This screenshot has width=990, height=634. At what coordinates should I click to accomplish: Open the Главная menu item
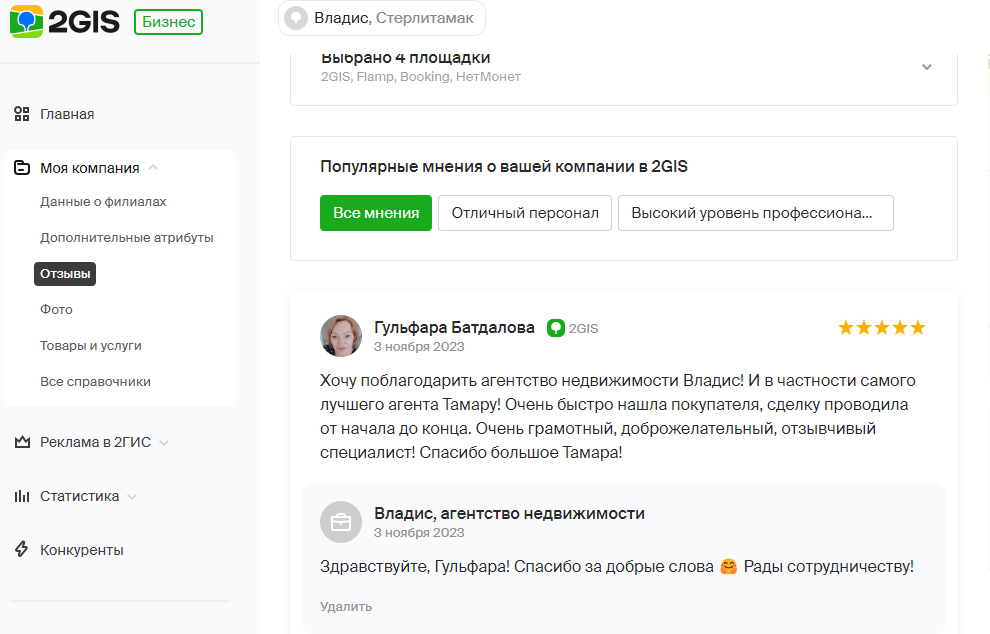[x=67, y=114]
